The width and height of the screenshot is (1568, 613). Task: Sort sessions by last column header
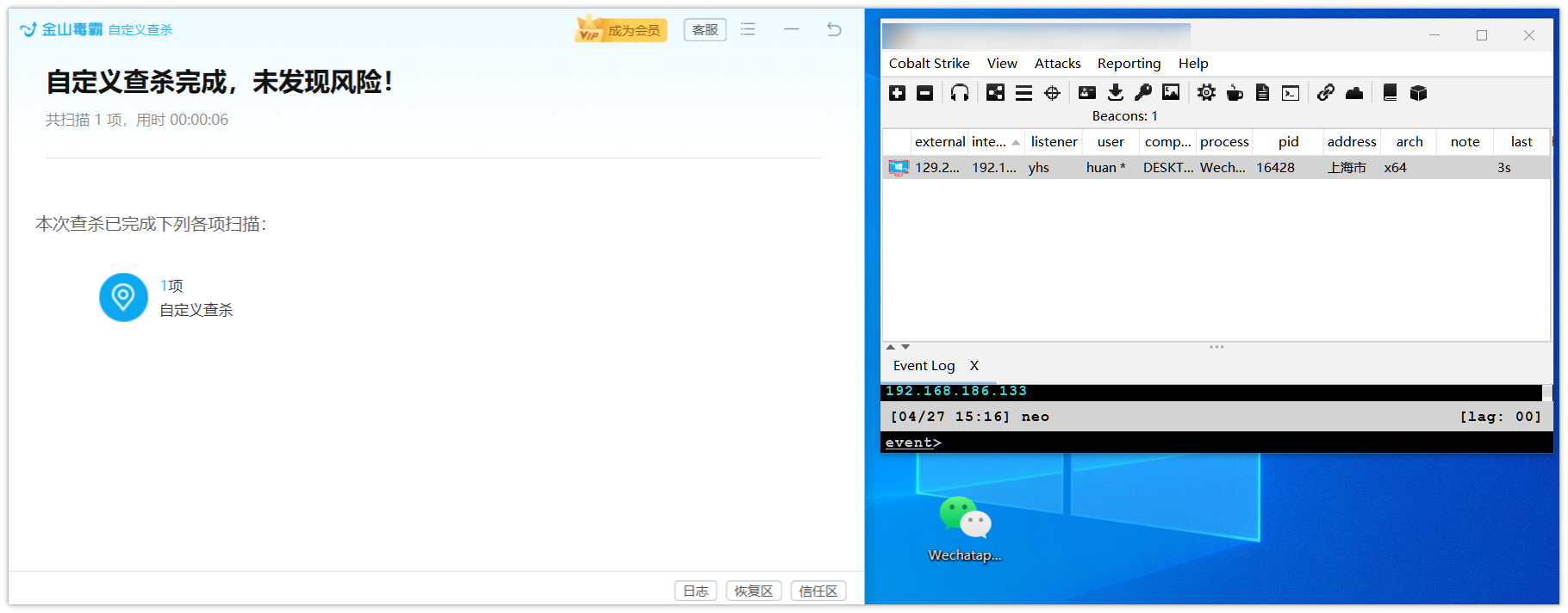pyautogui.click(x=1521, y=142)
